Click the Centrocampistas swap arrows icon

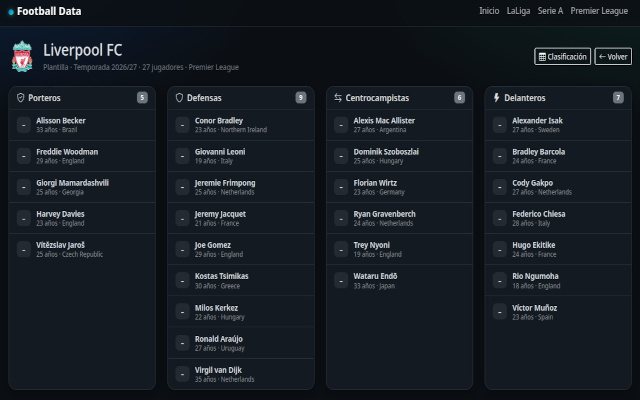coord(338,98)
